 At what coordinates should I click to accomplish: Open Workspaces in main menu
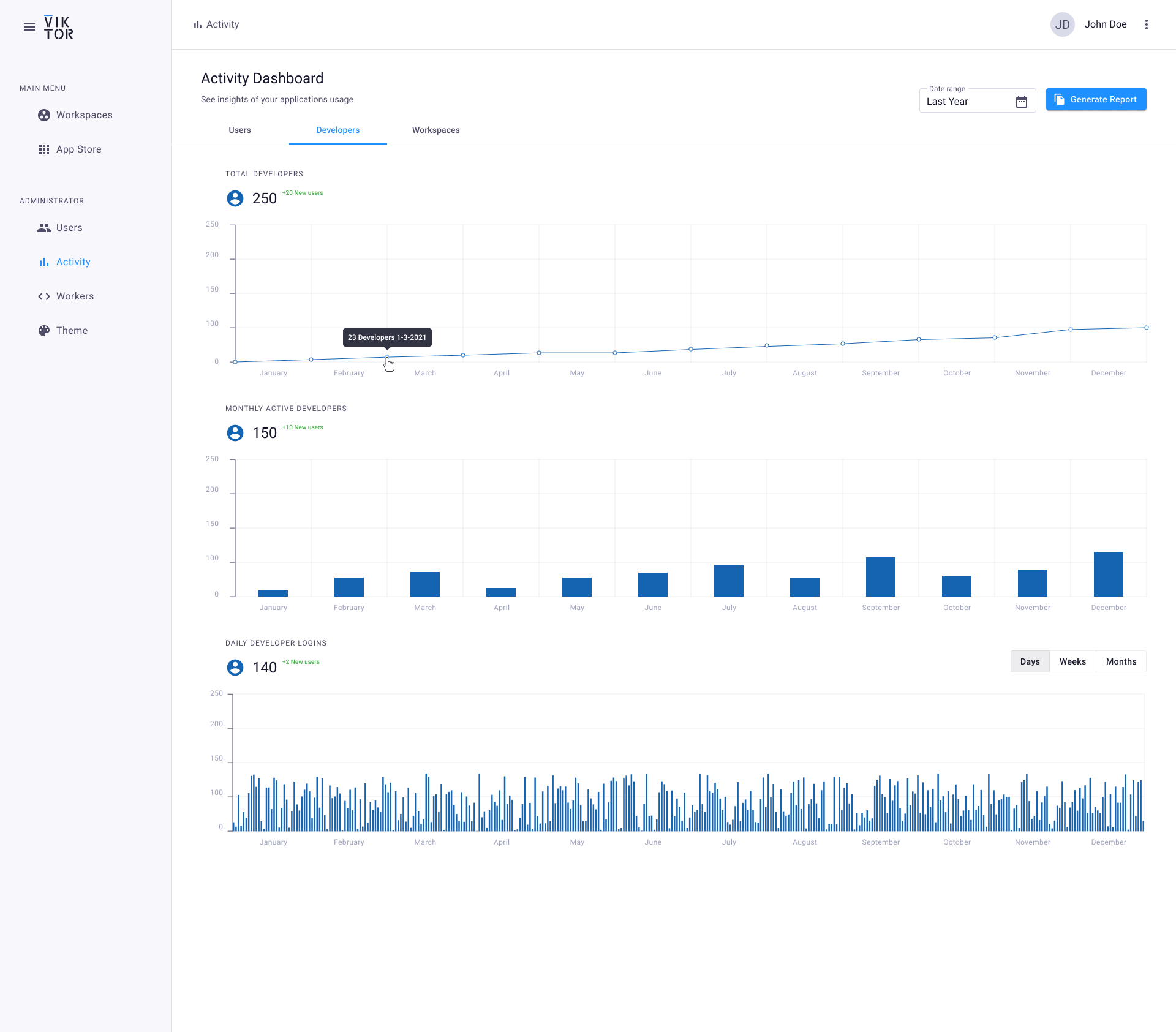point(86,115)
